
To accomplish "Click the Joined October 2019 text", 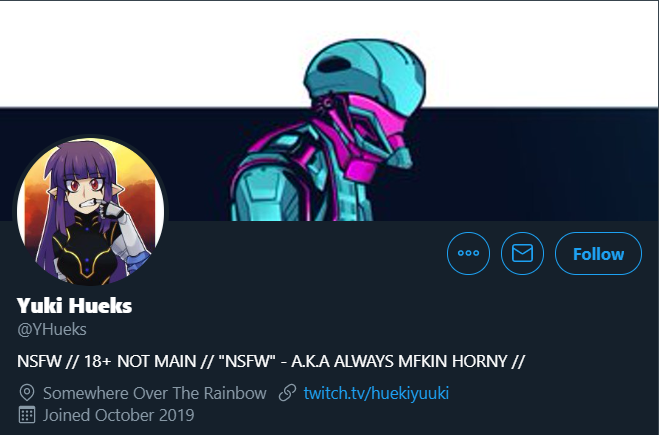I will coord(119,415).
